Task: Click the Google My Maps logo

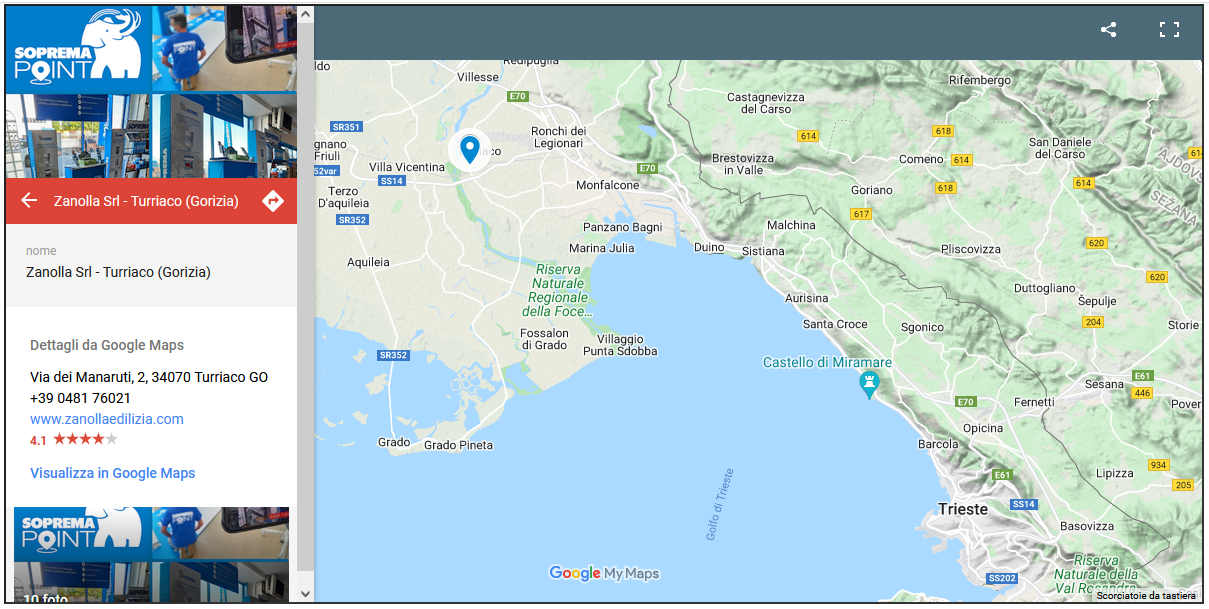Action: tap(604, 573)
